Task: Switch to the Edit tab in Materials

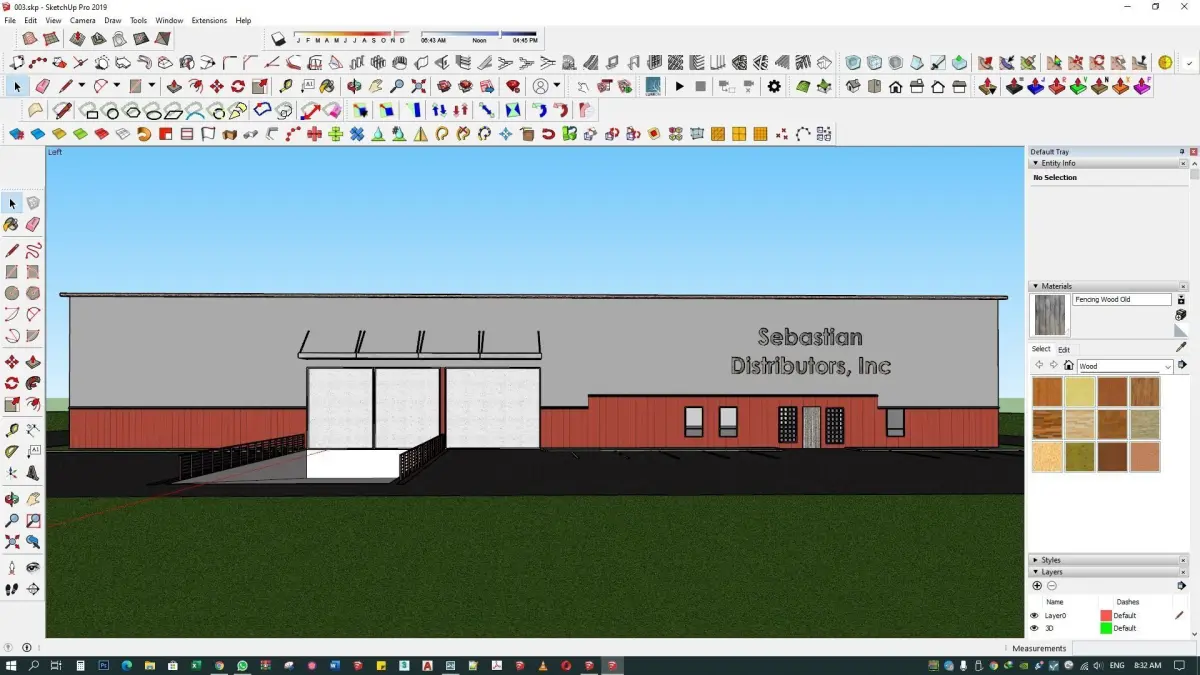Action: tap(1064, 350)
